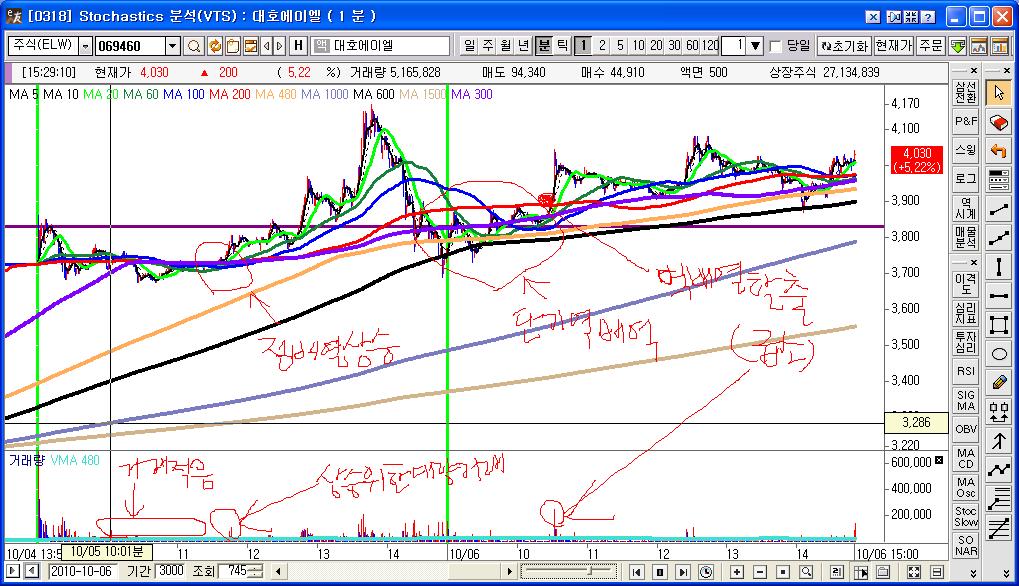Expand the stock code 069460 dropdown
This screenshot has height=586, width=1019.
click(172, 46)
